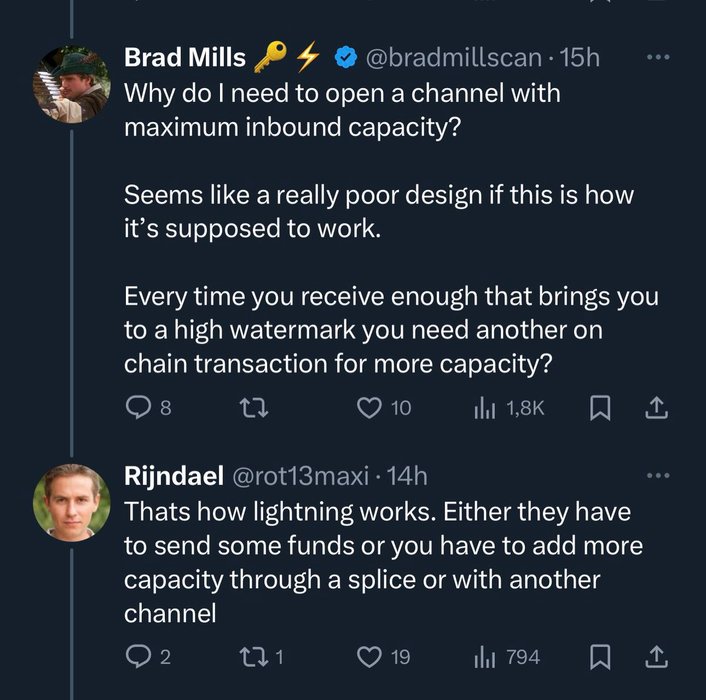The image size is (706, 700).
Task: Retweet Rijndael's reply
Action: [x=255, y=657]
